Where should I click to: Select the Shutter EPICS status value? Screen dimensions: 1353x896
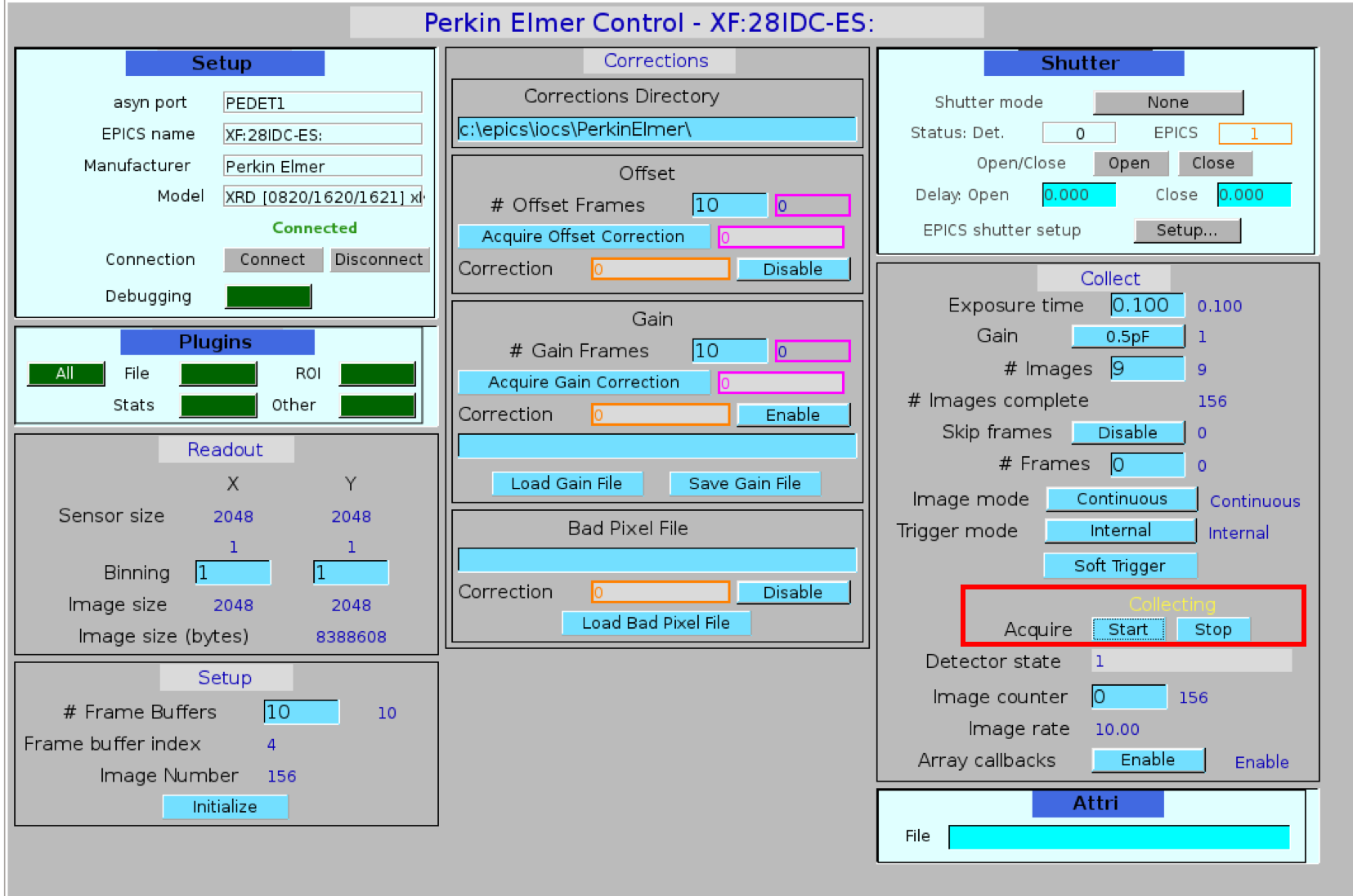point(1255,133)
